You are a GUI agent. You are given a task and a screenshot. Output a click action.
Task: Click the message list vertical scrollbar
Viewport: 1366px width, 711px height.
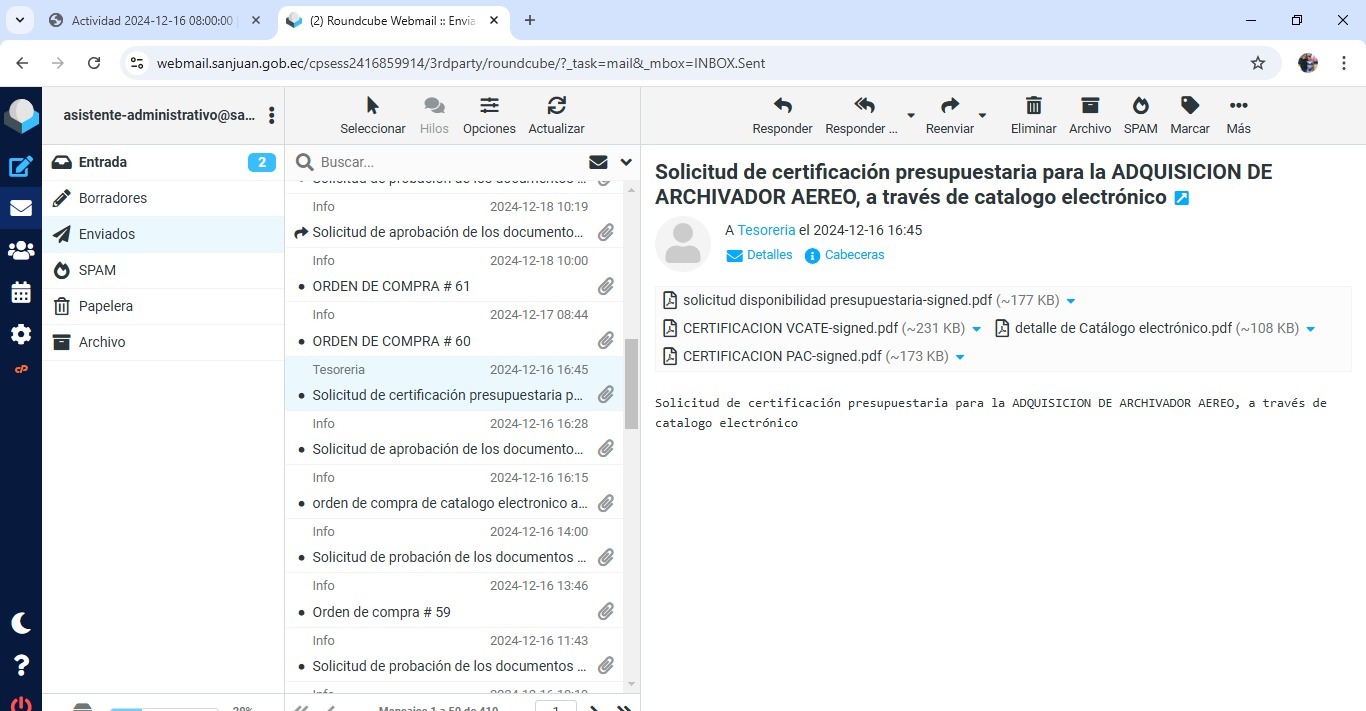pyautogui.click(x=631, y=384)
